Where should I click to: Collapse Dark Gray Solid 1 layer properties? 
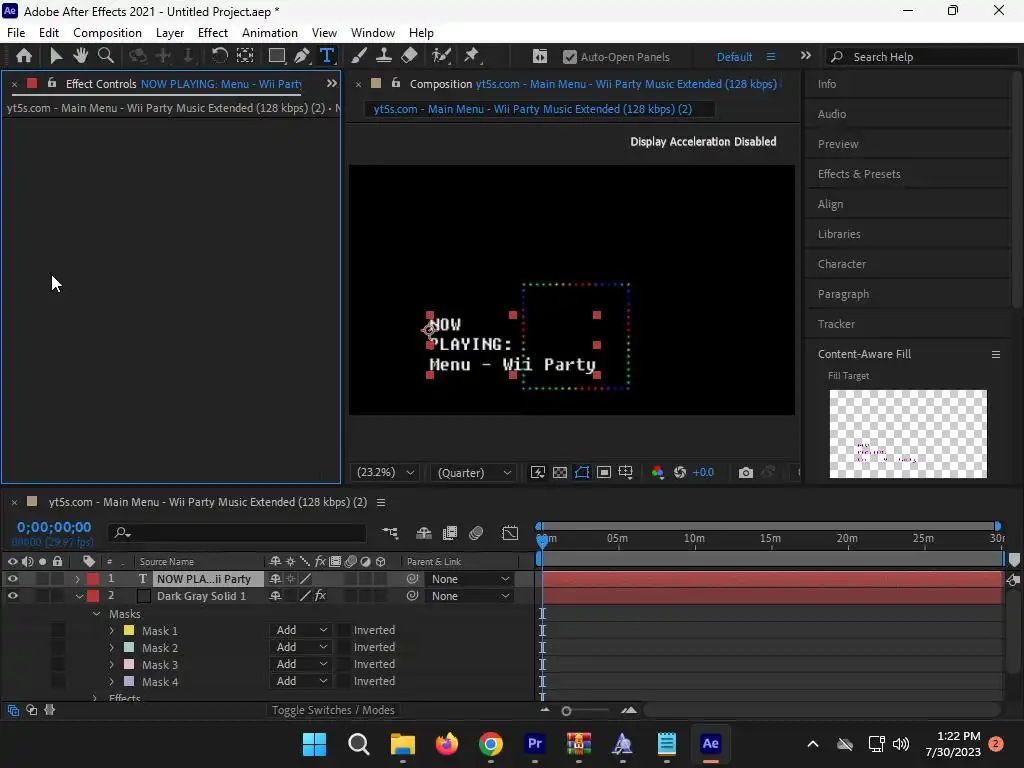point(79,596)
